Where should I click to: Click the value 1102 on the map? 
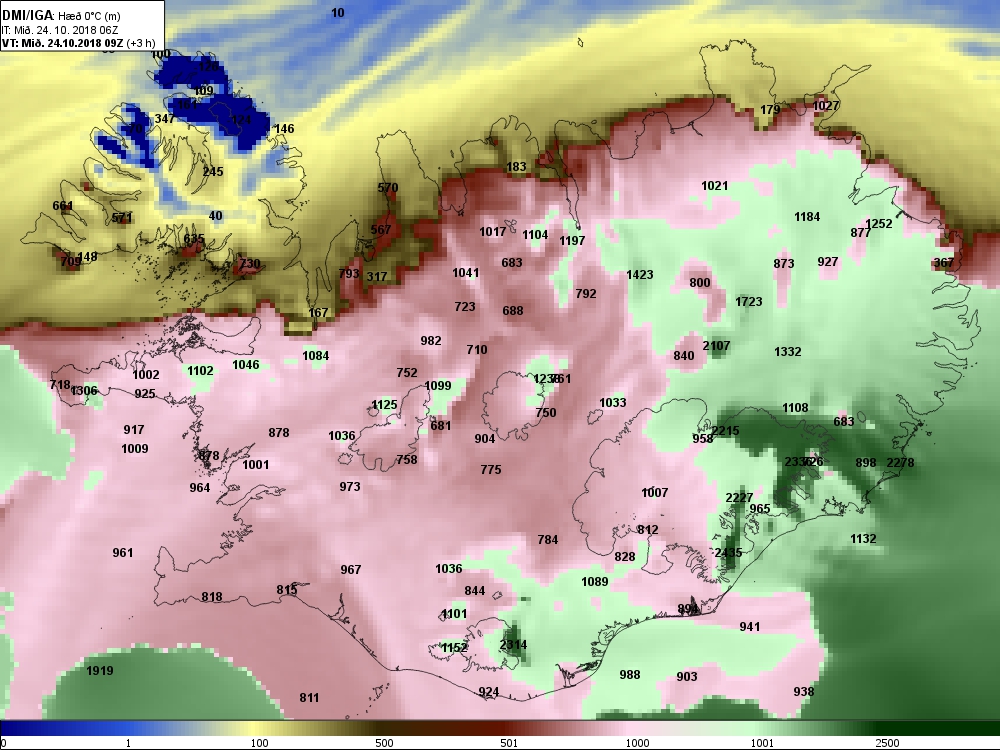coord(200,371)
